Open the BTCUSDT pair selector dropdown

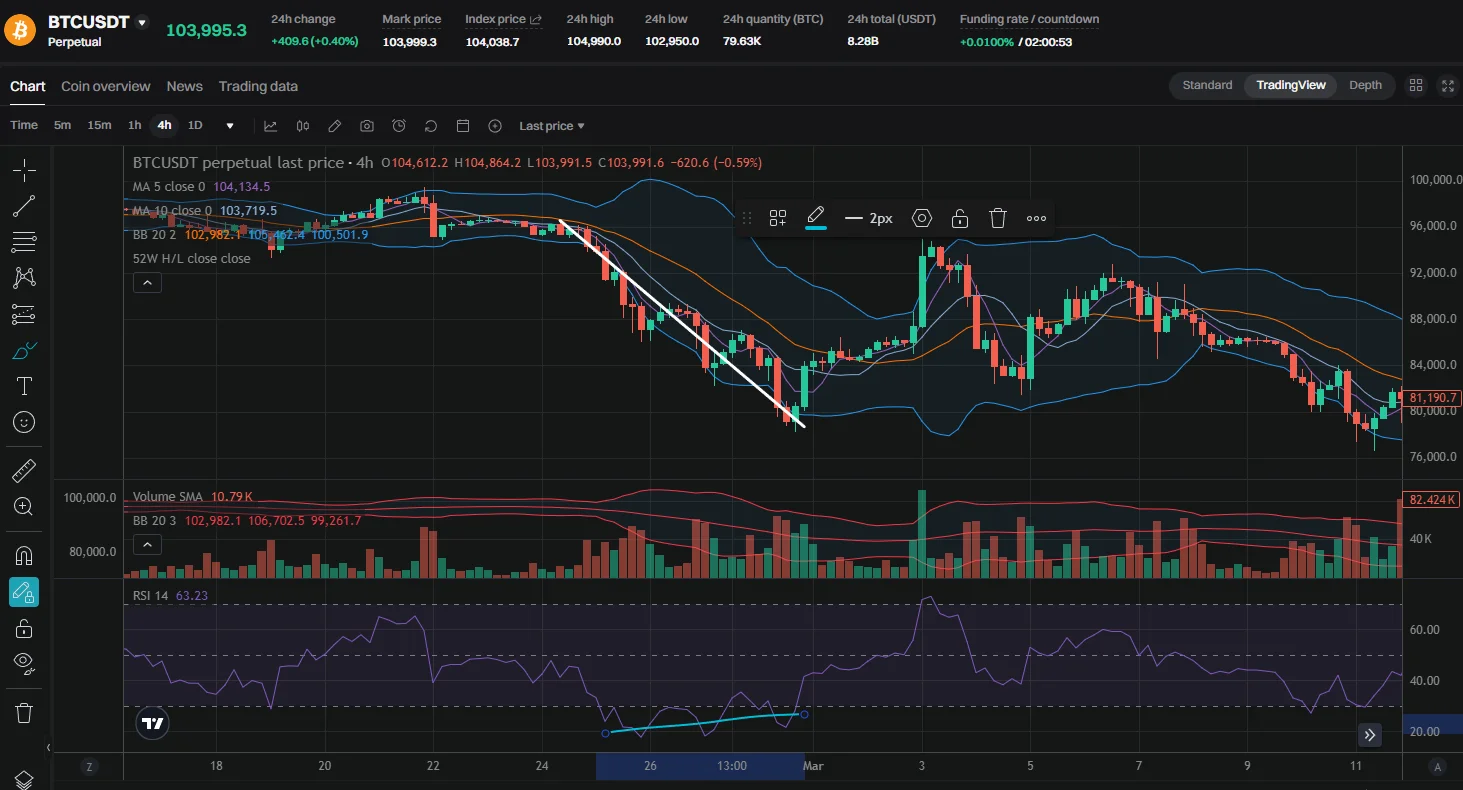pyautogui.click(x=142, y=22)
